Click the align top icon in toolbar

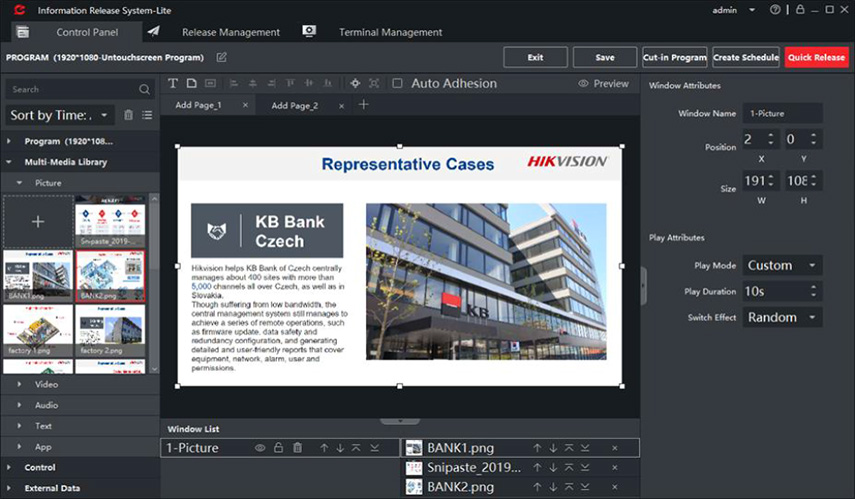(290, 83)
